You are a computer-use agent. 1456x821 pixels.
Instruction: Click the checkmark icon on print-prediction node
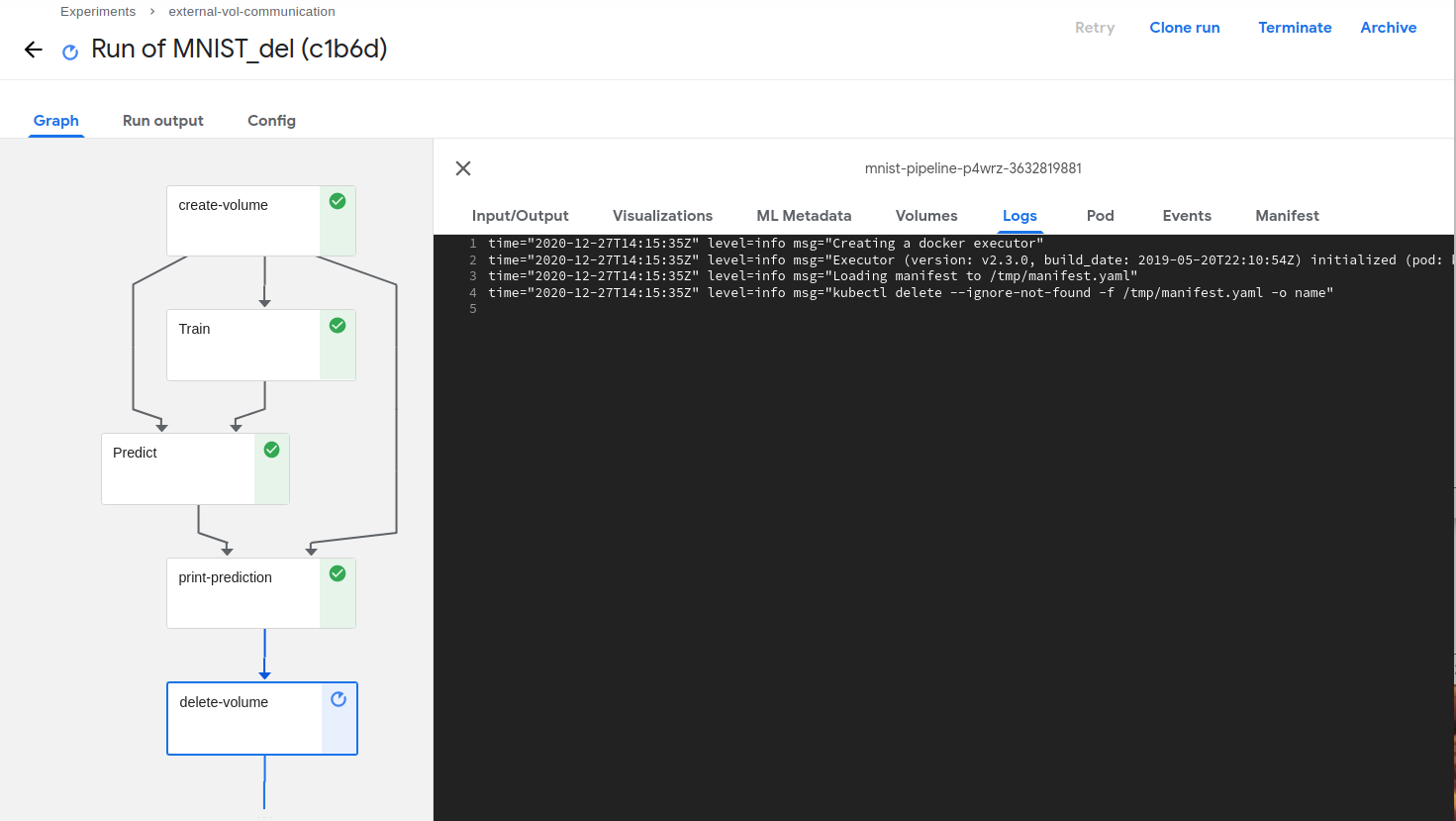pyautogui.click(x=338, y=572)
